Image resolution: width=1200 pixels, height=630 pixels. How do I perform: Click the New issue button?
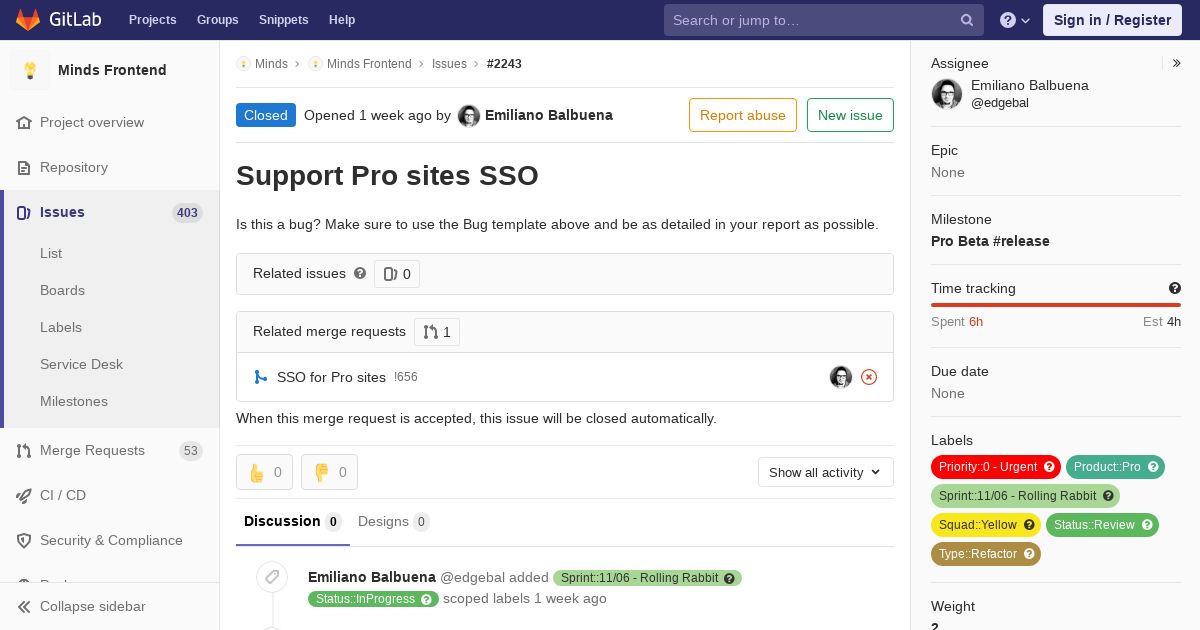850,115
